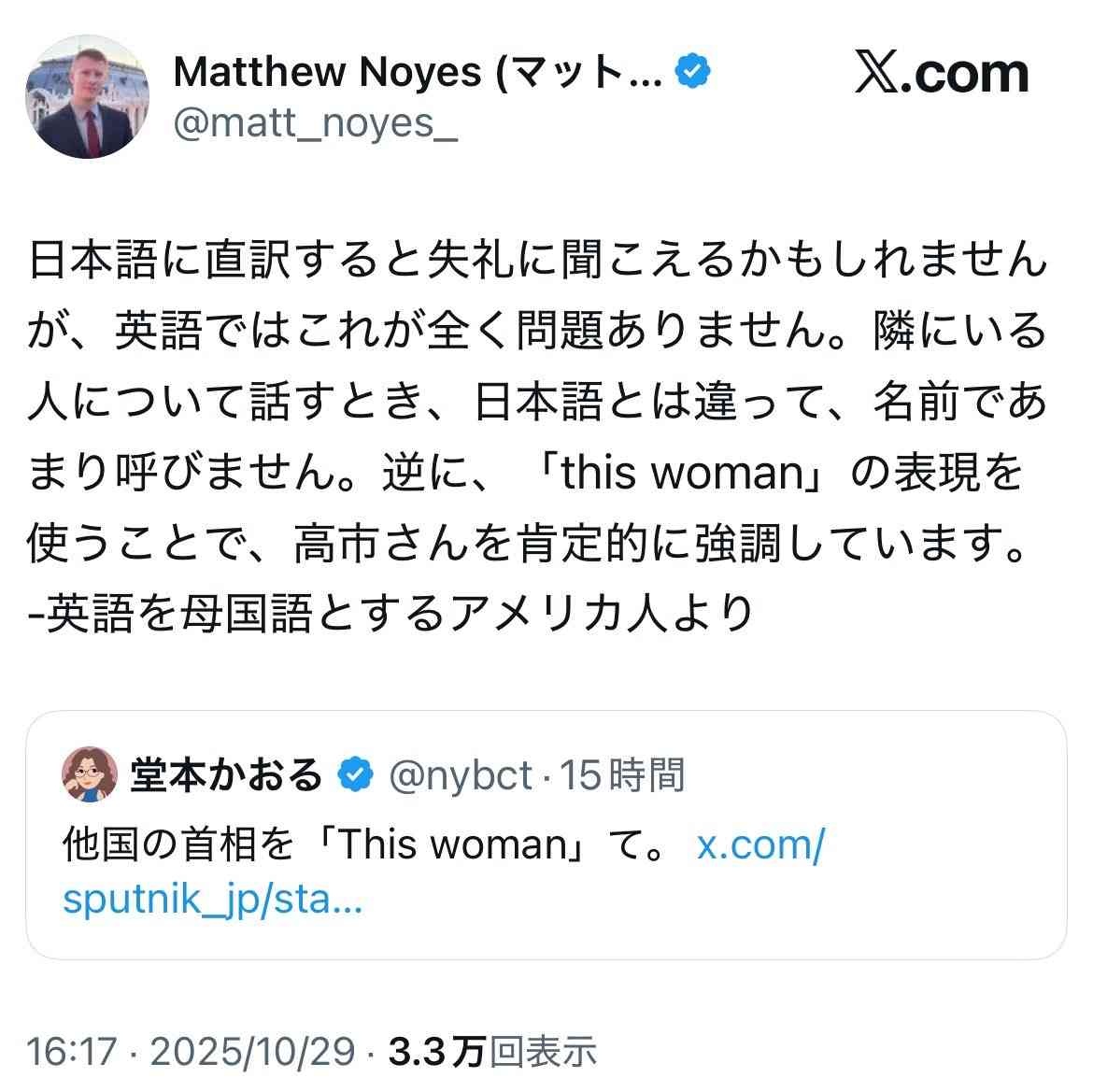Open 堂本かおる's small profile avatar
This screenshot has width=1093, height=1092.
[x=90, y=775]
